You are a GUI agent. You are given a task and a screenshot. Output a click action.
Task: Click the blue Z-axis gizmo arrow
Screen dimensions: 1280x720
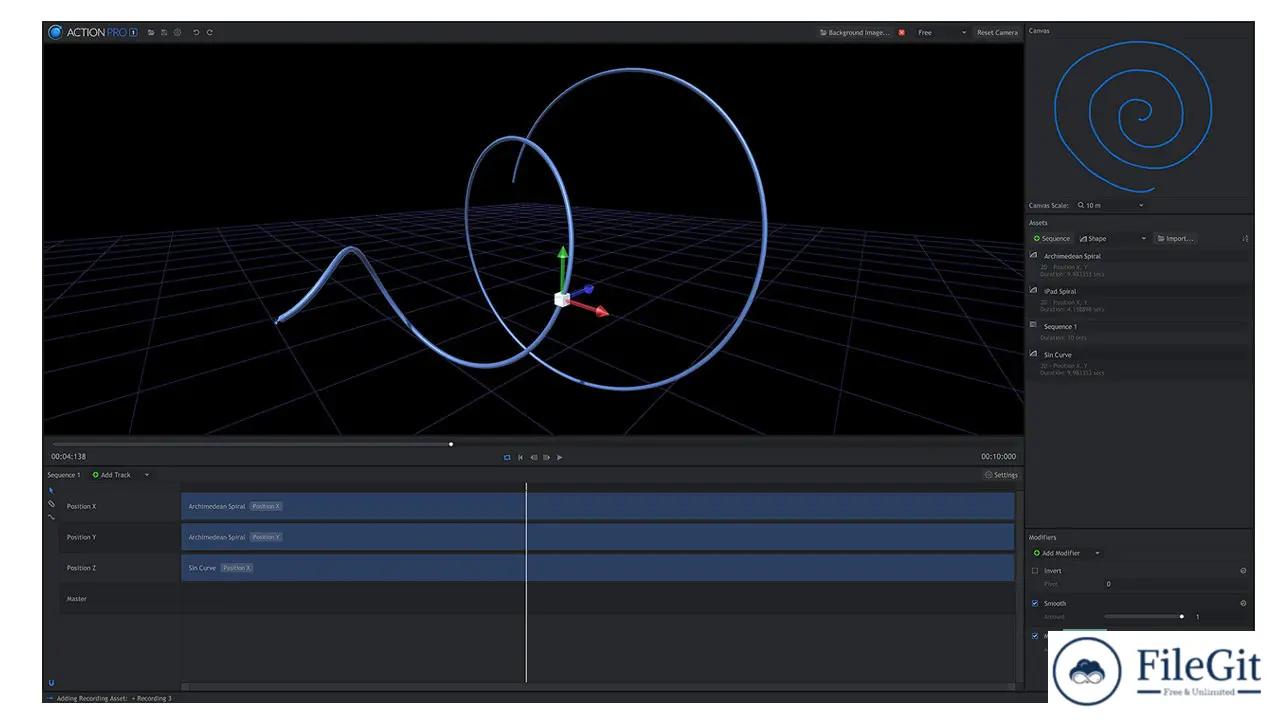pos(582,291)
